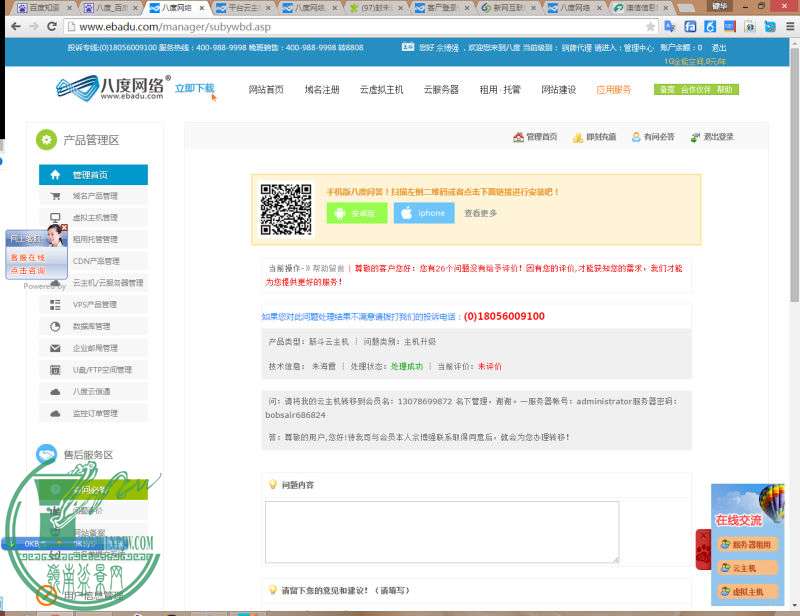Image resolution: width=800 pixels, height=616 pixels.
Task: Open 域名产品管理 in the sidebar
Action: click(93, 196)
